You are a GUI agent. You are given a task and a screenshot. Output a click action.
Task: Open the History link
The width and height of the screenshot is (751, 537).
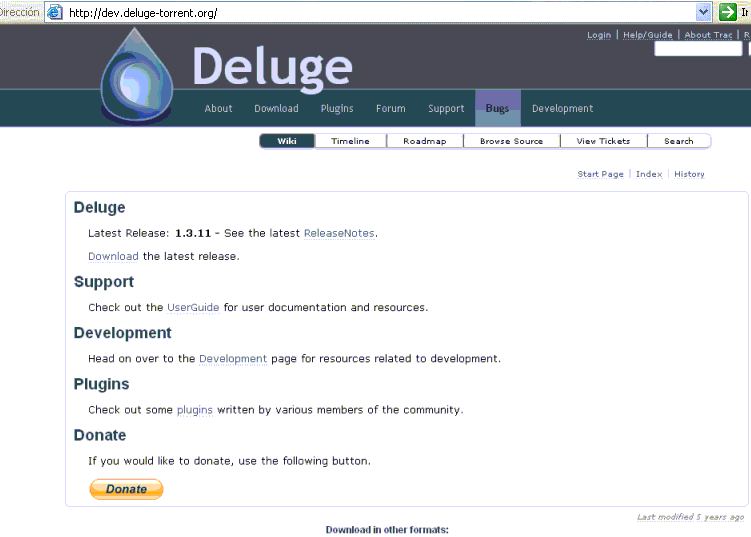pyautogui.click(x=689, y=174)
